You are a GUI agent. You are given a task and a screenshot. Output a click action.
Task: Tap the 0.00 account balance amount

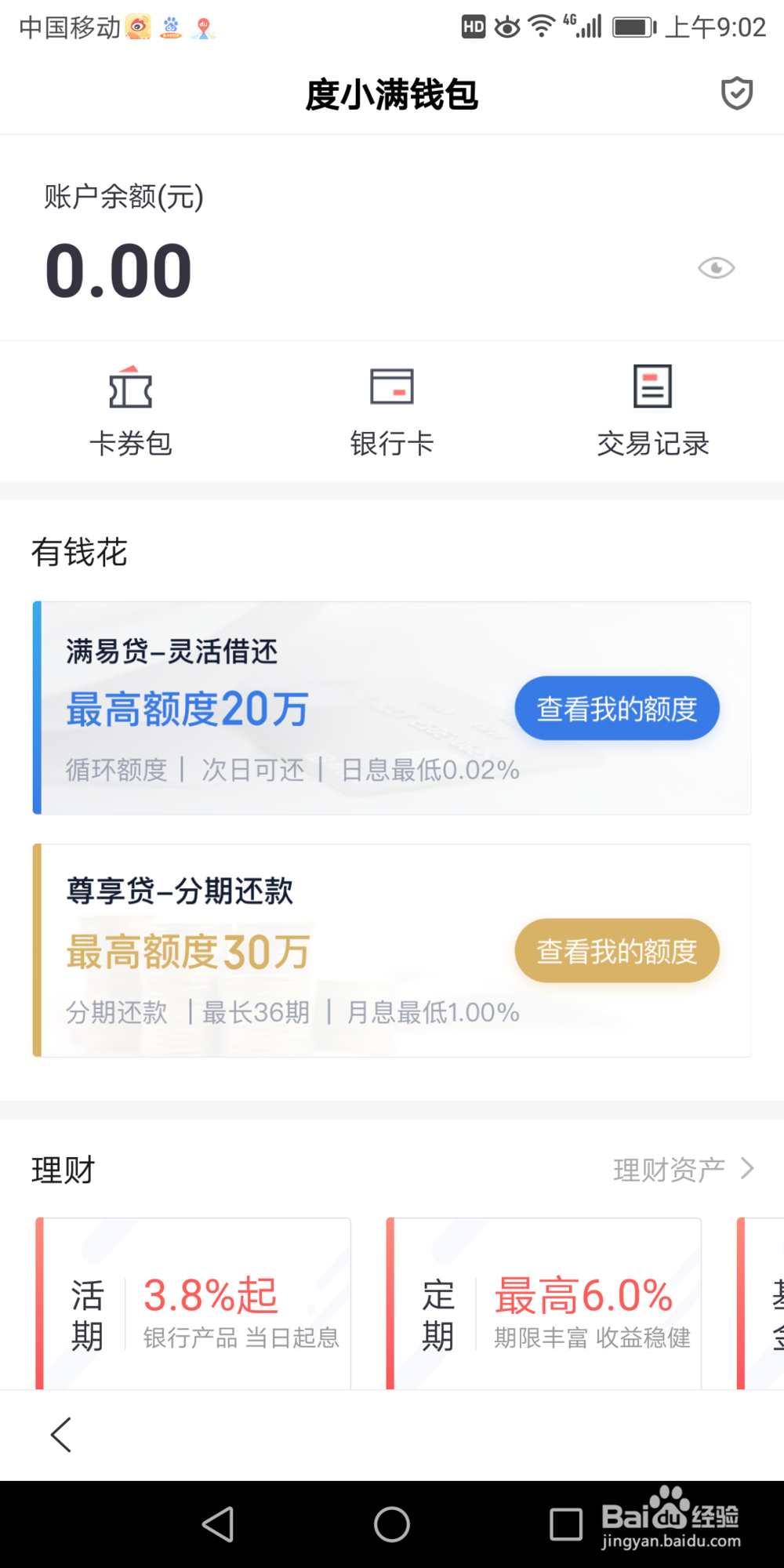pos(118,270)
